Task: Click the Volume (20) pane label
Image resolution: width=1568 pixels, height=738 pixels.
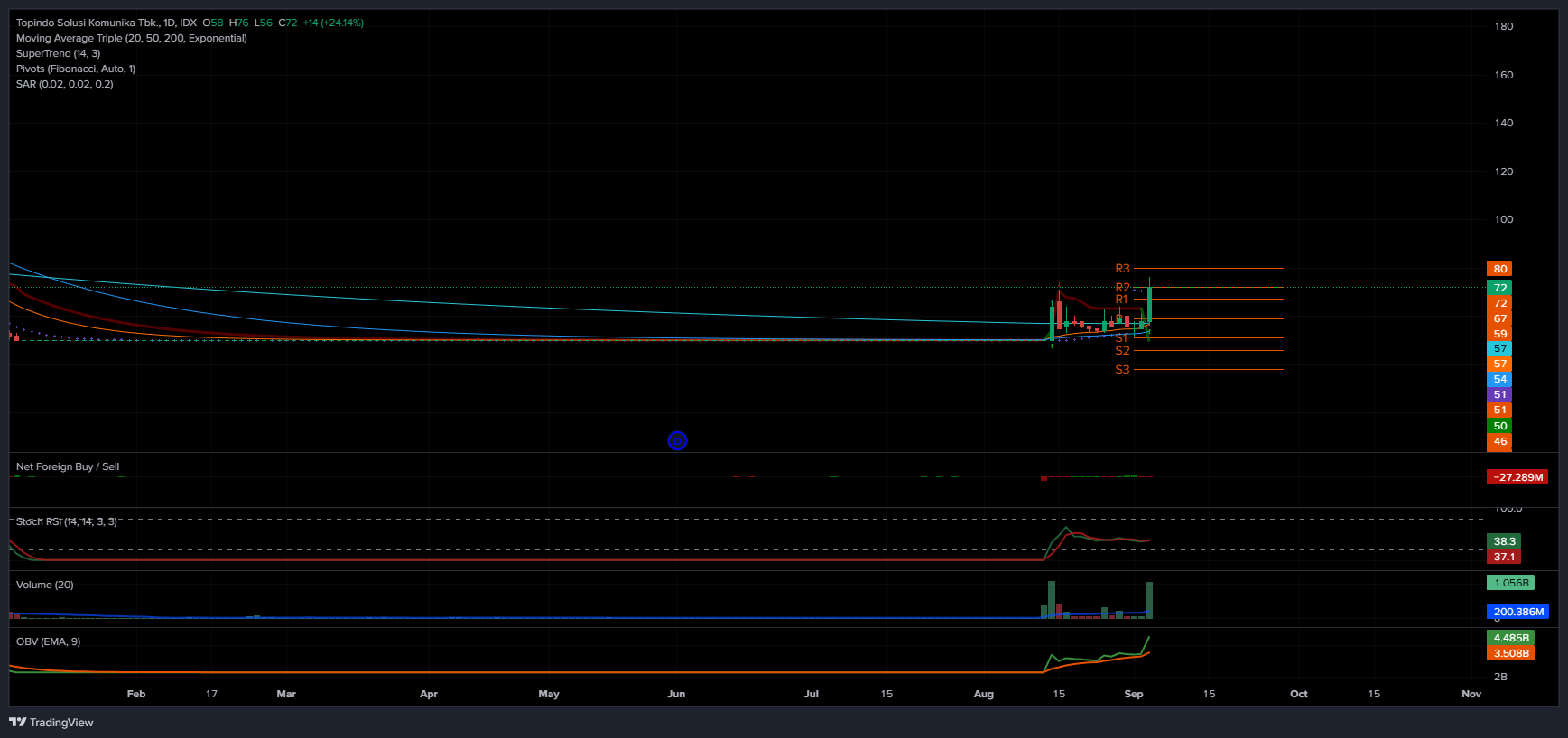Action: click(45, 585)
